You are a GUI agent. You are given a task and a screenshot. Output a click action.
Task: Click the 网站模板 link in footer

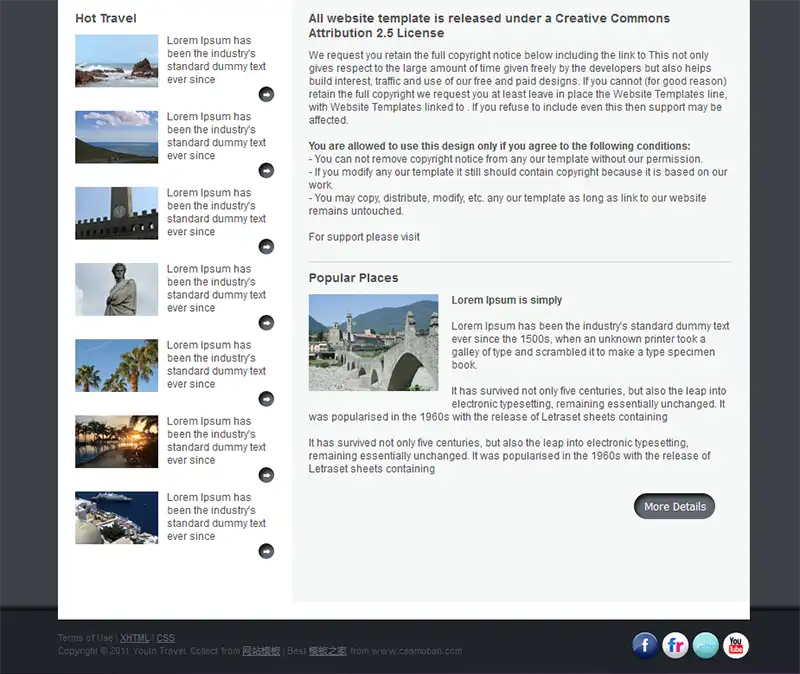pyautogui.click(x=262, y=651)
